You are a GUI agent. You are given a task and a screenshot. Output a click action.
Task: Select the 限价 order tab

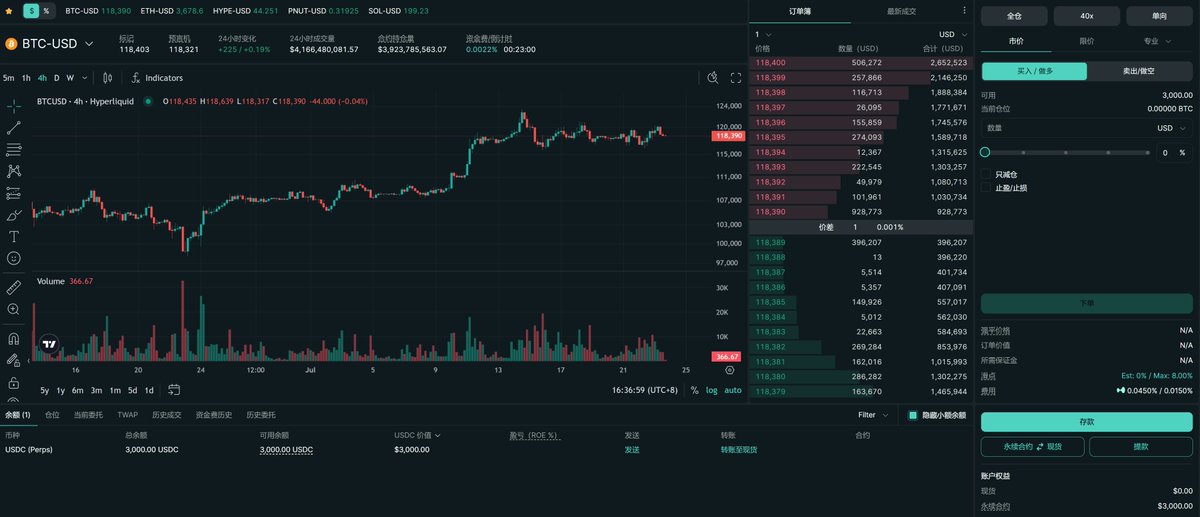pyautogui.click(x=1086, y=41)
